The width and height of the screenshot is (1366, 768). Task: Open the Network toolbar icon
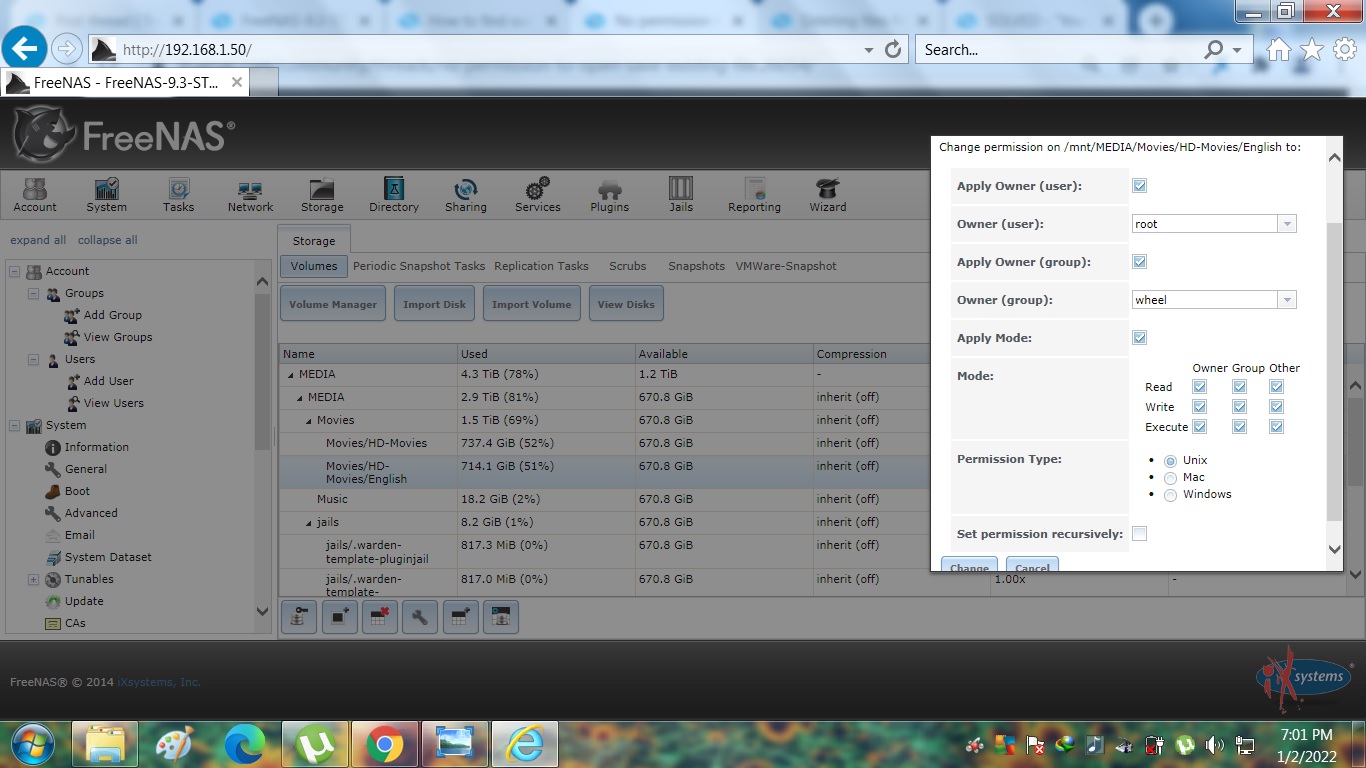pos(250,195)
